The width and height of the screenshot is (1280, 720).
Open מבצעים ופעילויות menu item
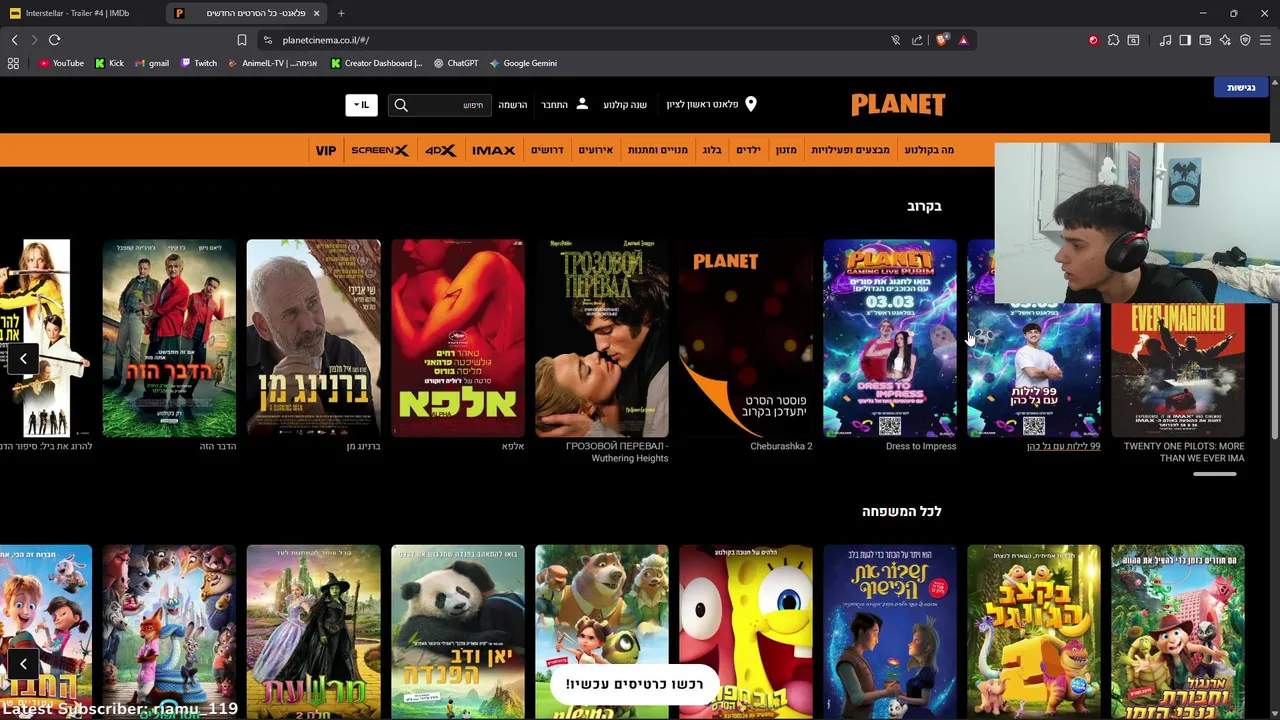pyautogui.click(x=850, y=150)
